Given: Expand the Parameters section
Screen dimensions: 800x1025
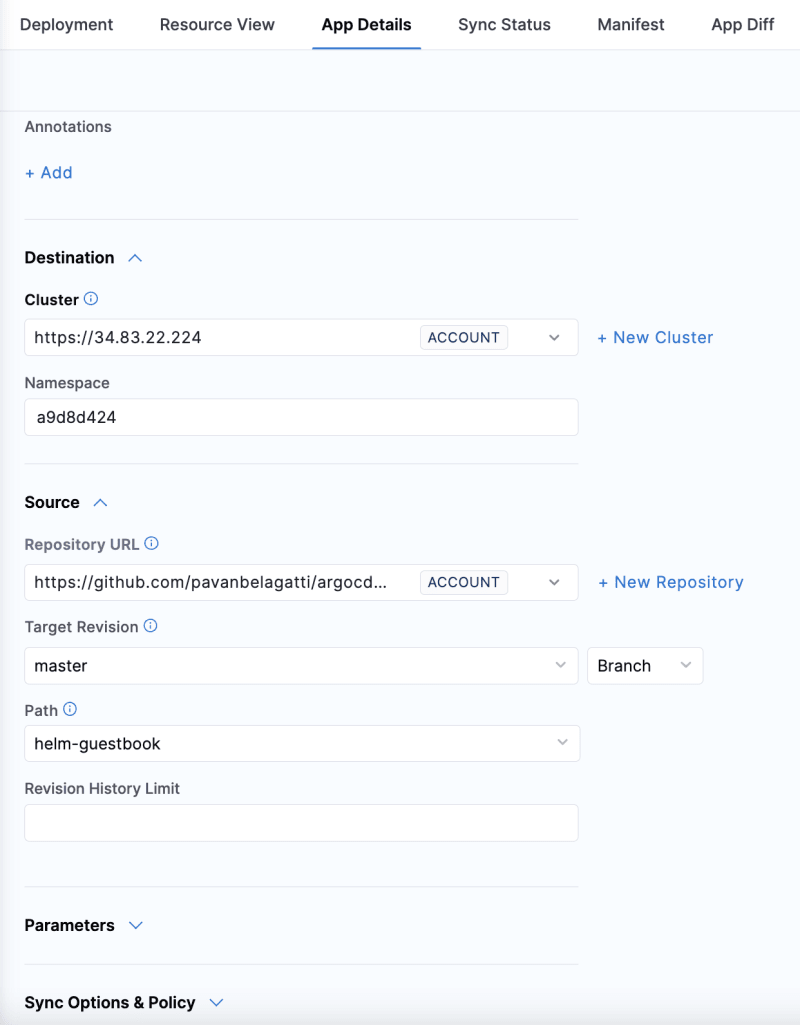Looking at the screenshot, I should 136,926.
